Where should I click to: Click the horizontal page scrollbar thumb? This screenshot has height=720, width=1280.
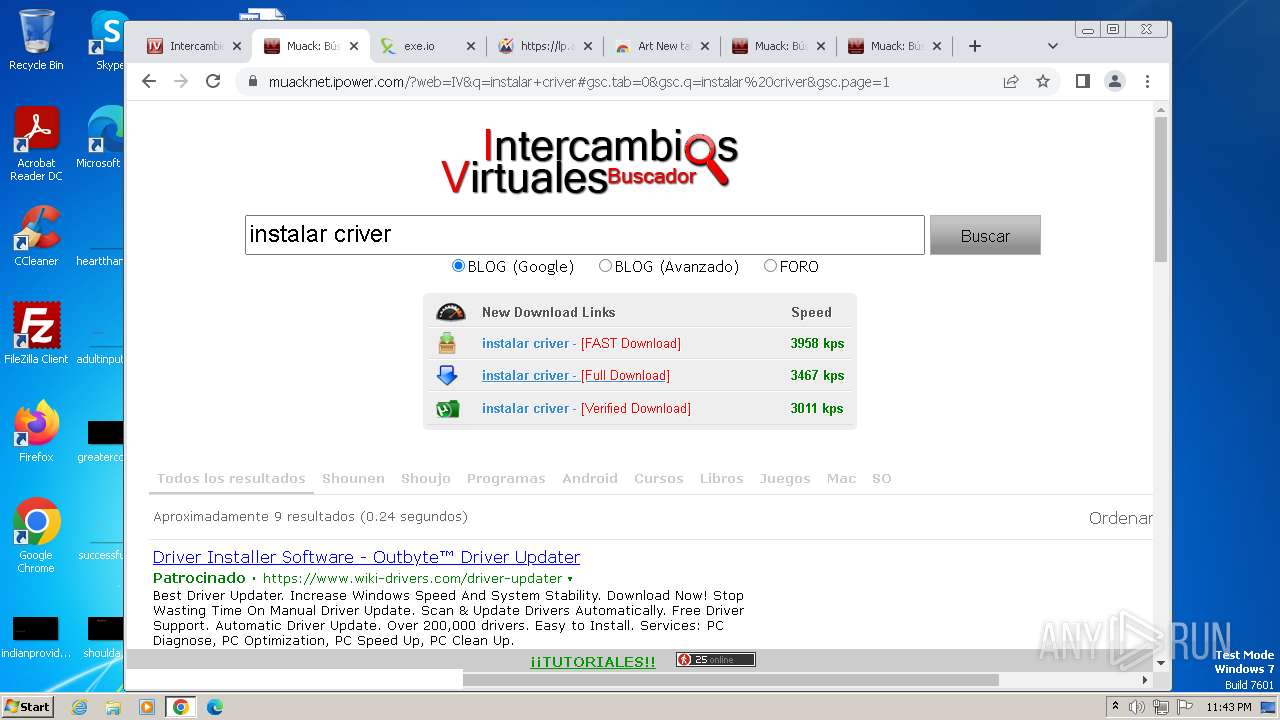click(x=731, y=680)
